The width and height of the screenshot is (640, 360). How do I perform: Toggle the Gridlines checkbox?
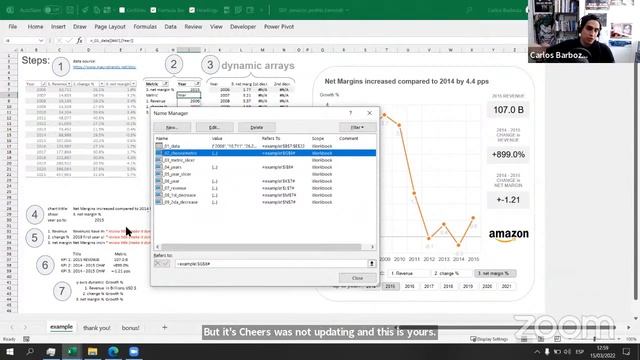[122, 10]
